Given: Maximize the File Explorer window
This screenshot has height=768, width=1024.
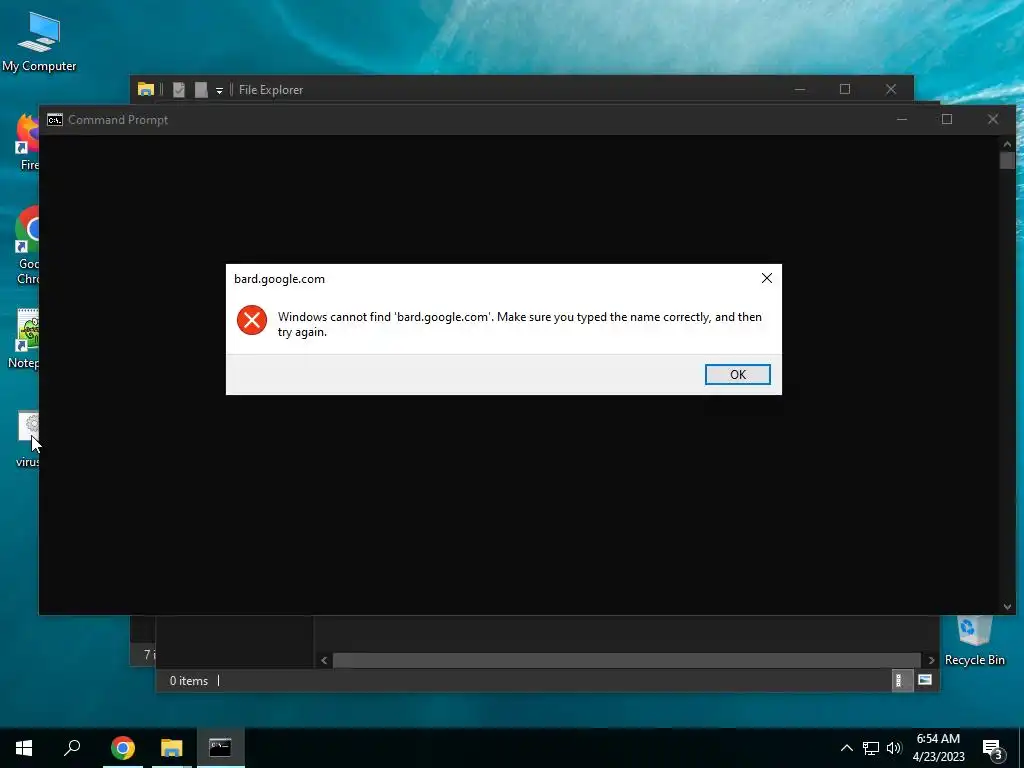Looking at the screenshot, I should 845,89.
